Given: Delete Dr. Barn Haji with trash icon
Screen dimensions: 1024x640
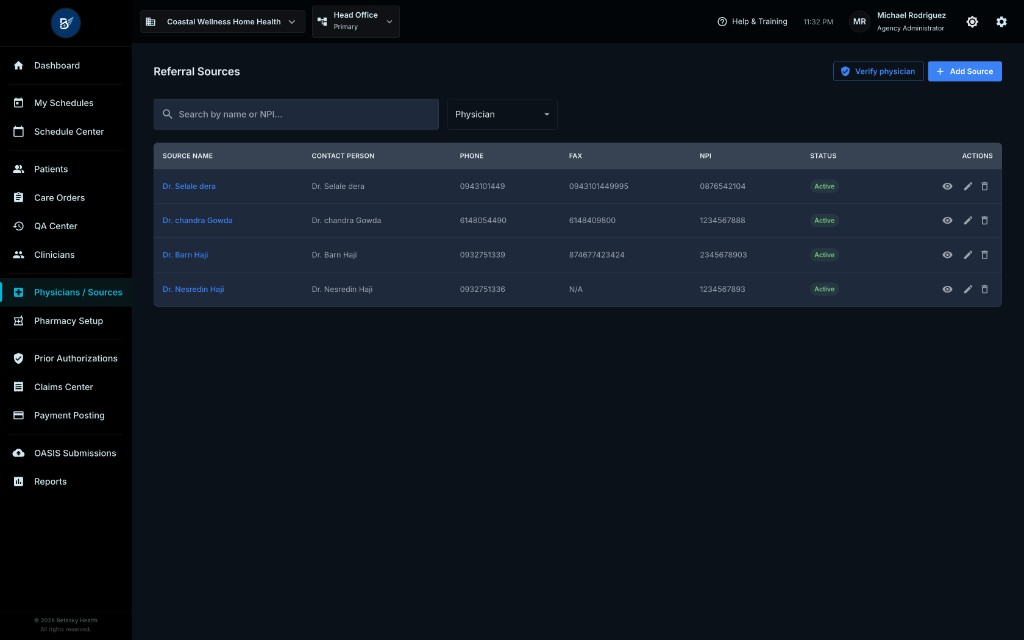Looking at the screenshot, I should pos(985,255).
